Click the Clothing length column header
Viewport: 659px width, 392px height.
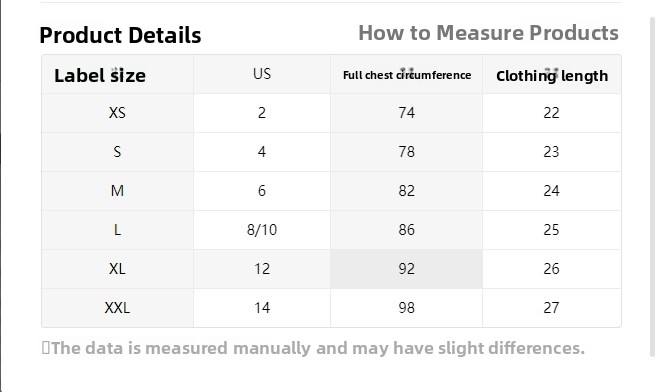[552, 74]
